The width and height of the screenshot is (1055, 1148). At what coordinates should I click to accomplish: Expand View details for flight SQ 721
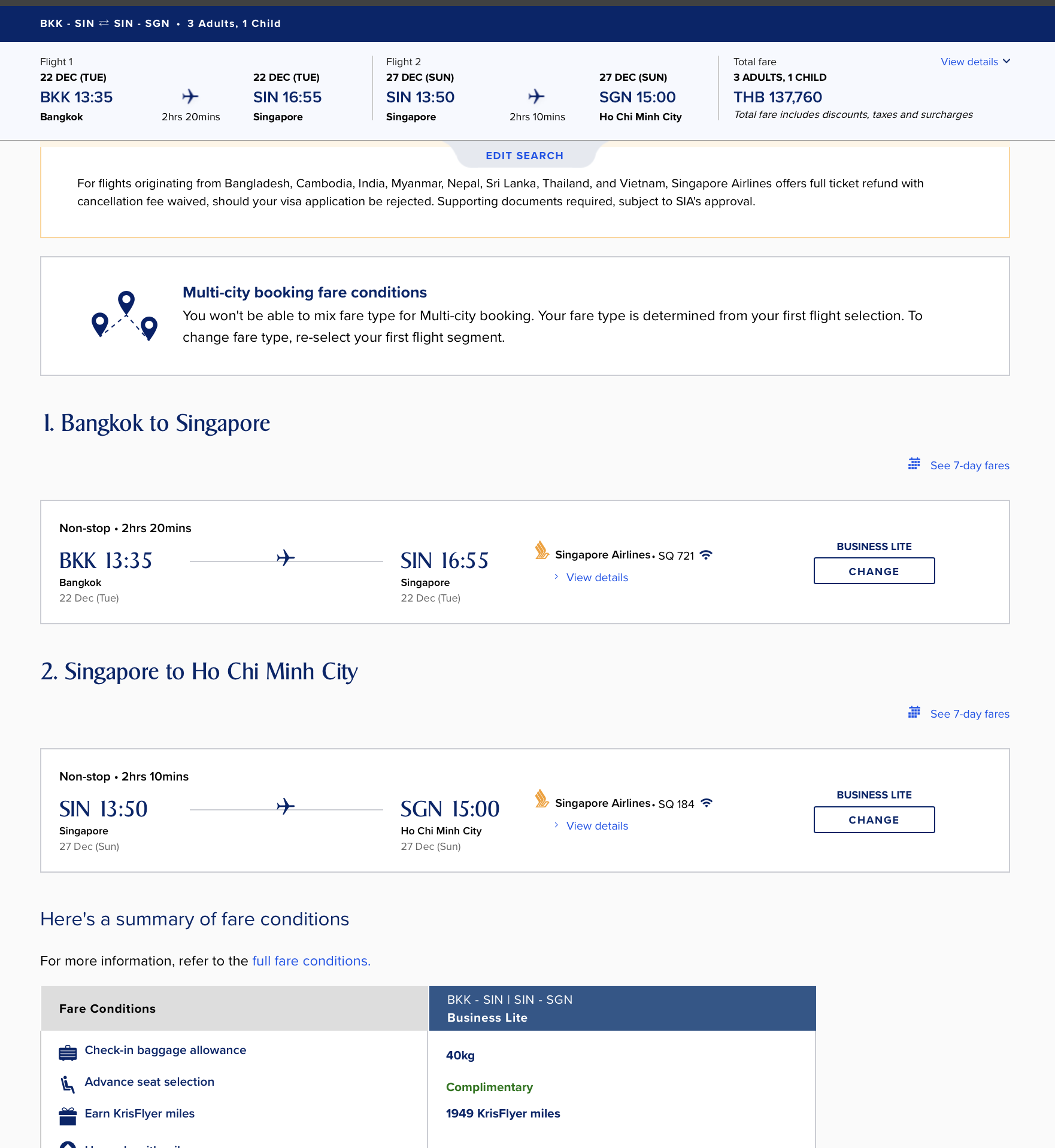pos(597,578)
